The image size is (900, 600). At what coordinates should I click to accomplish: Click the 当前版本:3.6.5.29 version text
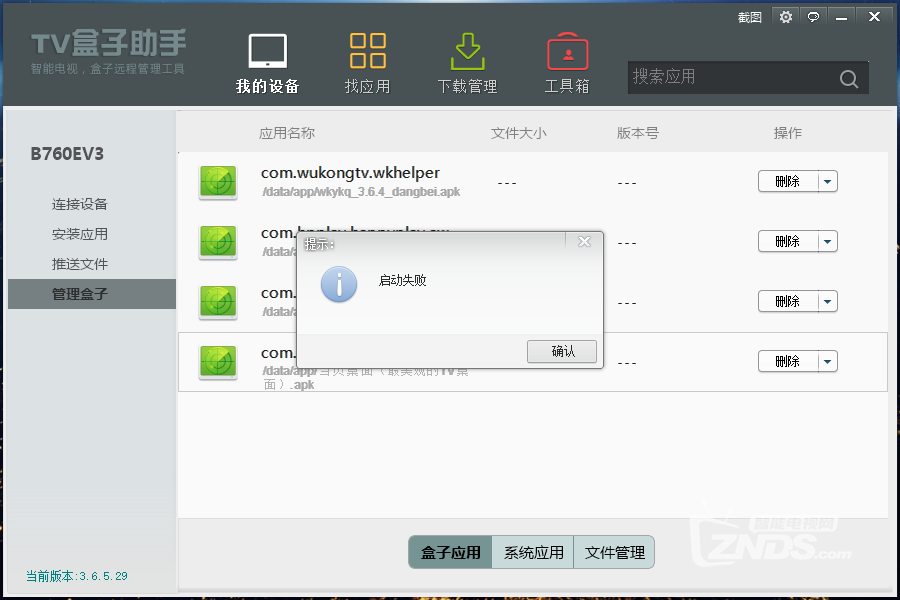(x=76, y=576)
